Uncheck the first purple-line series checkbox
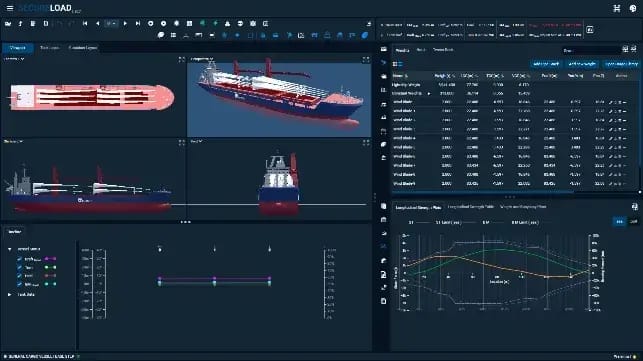 pos(19,259)
